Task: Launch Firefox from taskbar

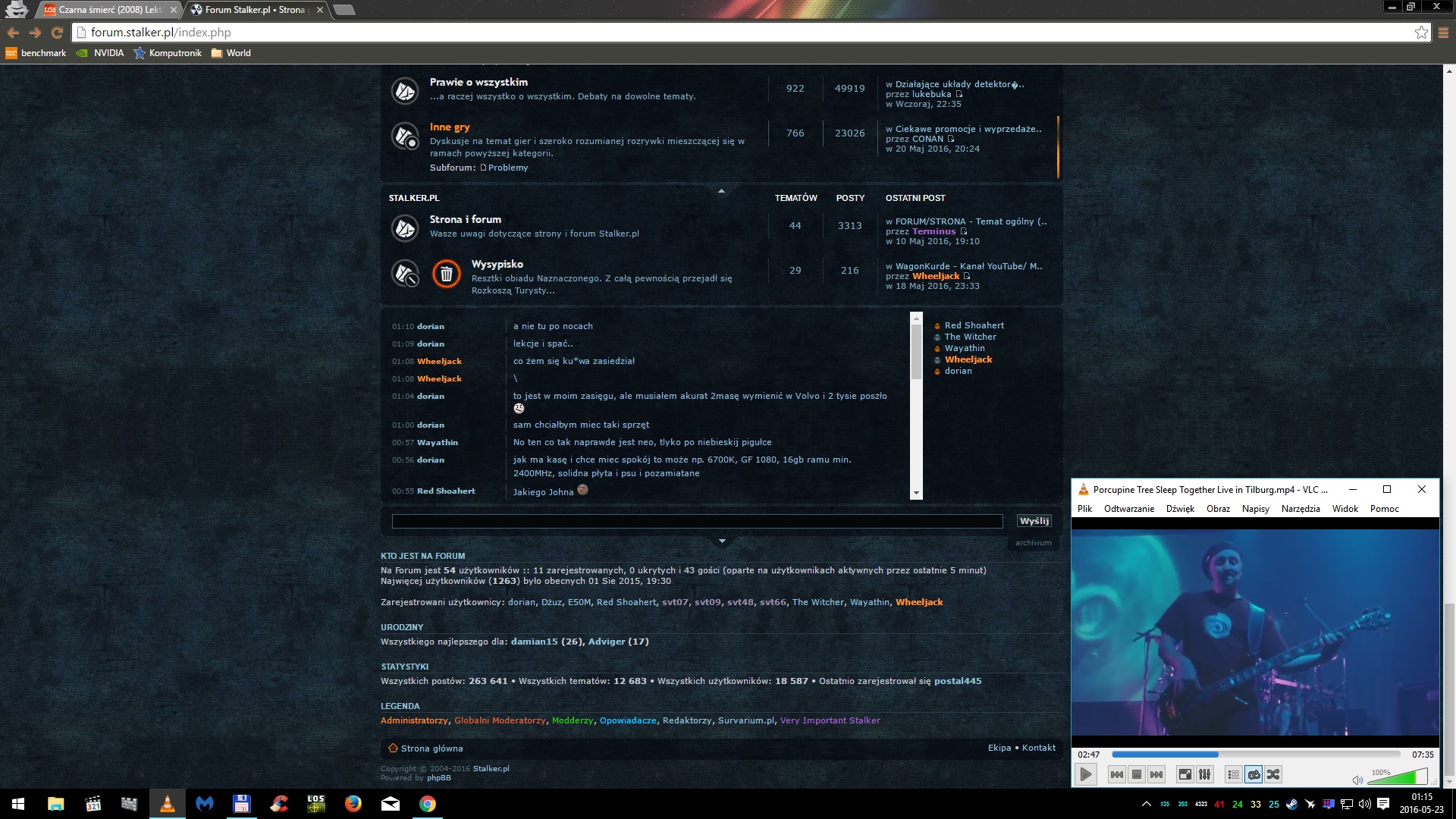Action: [353, 804]
